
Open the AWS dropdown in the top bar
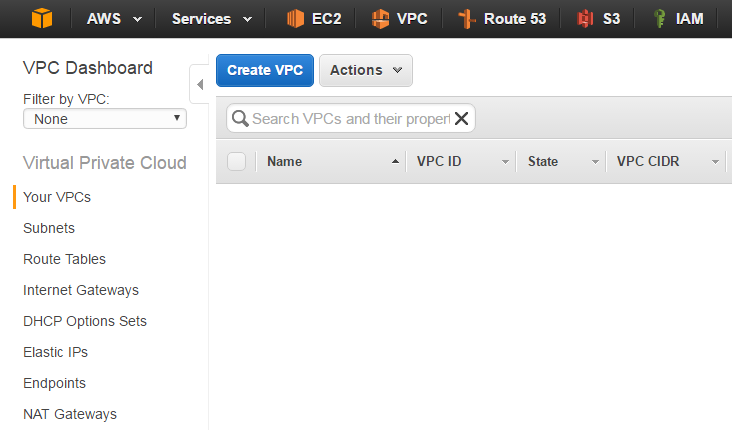[x=113, y=18]
